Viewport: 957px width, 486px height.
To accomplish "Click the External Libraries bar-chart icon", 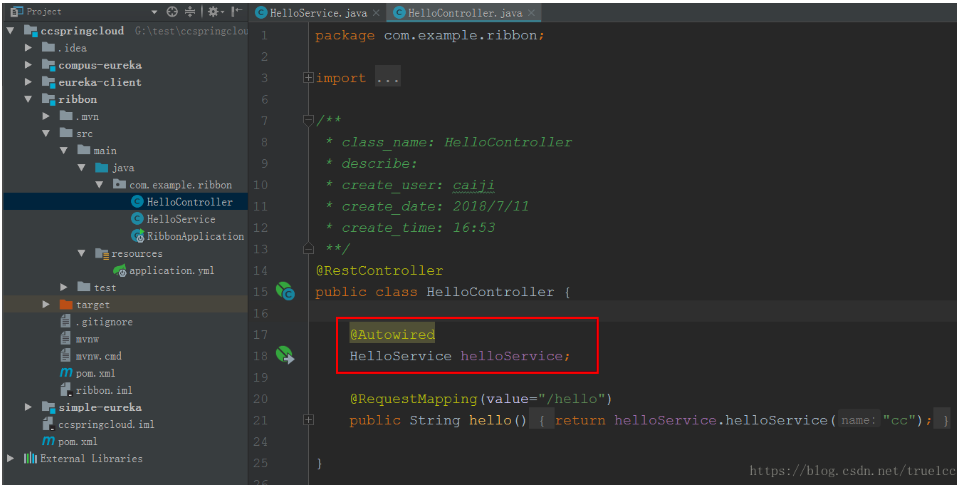I will click(x=30, y=458).
